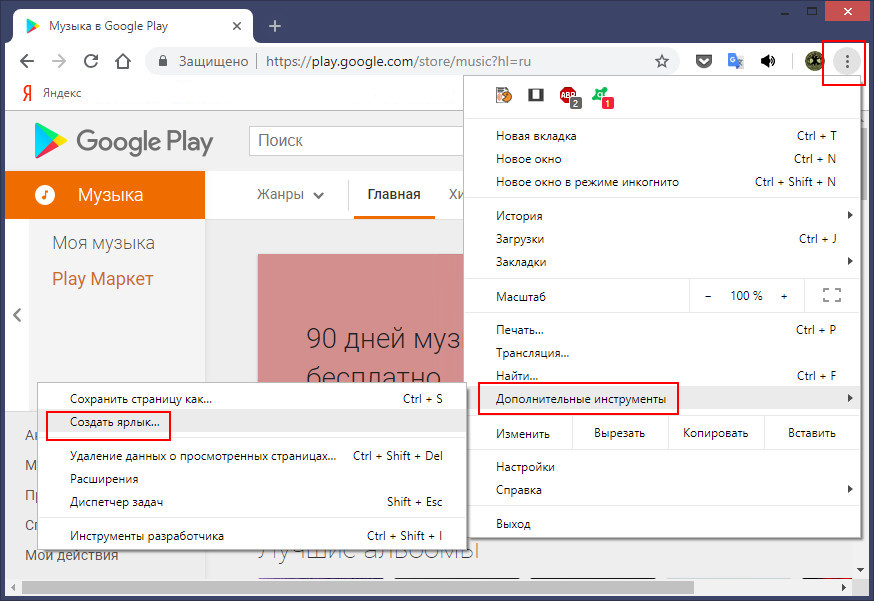Open the user profile avatar icon
This screenshot has height=601, width=874.
[x=814, y=61]
